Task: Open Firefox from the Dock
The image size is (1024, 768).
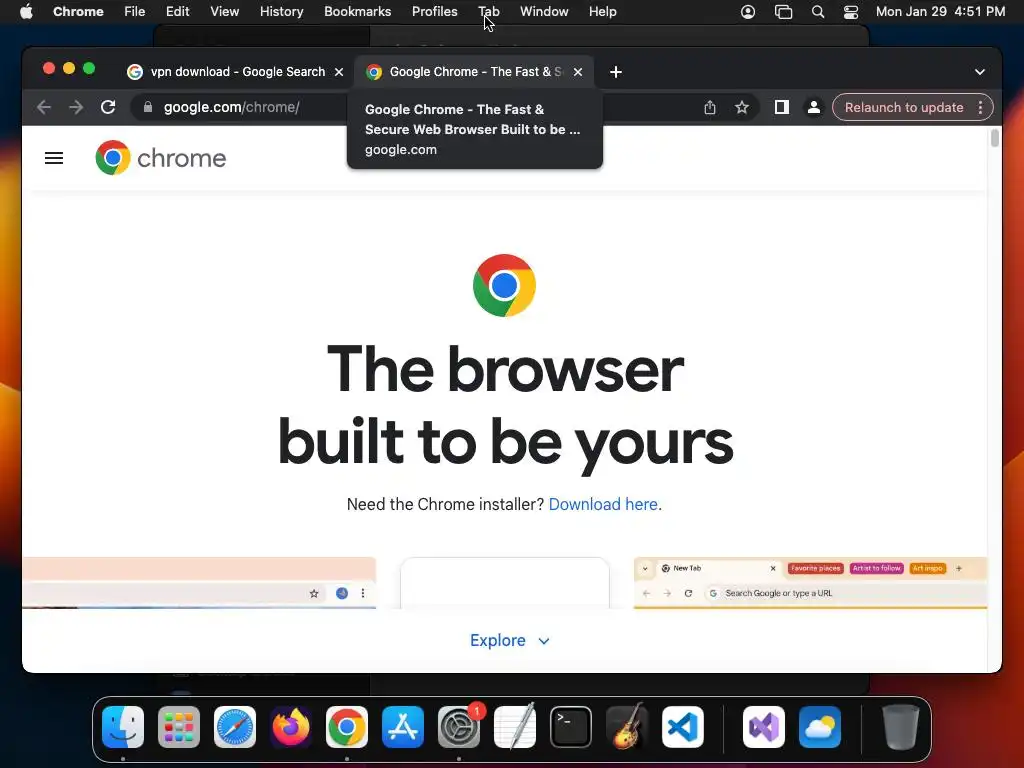Action: tap(291, 727)
